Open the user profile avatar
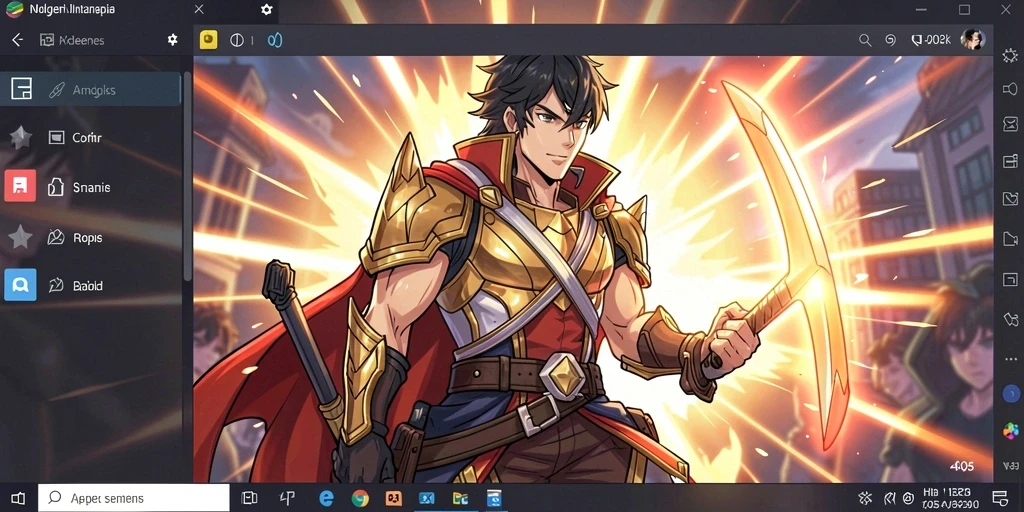 click(972, 40)
